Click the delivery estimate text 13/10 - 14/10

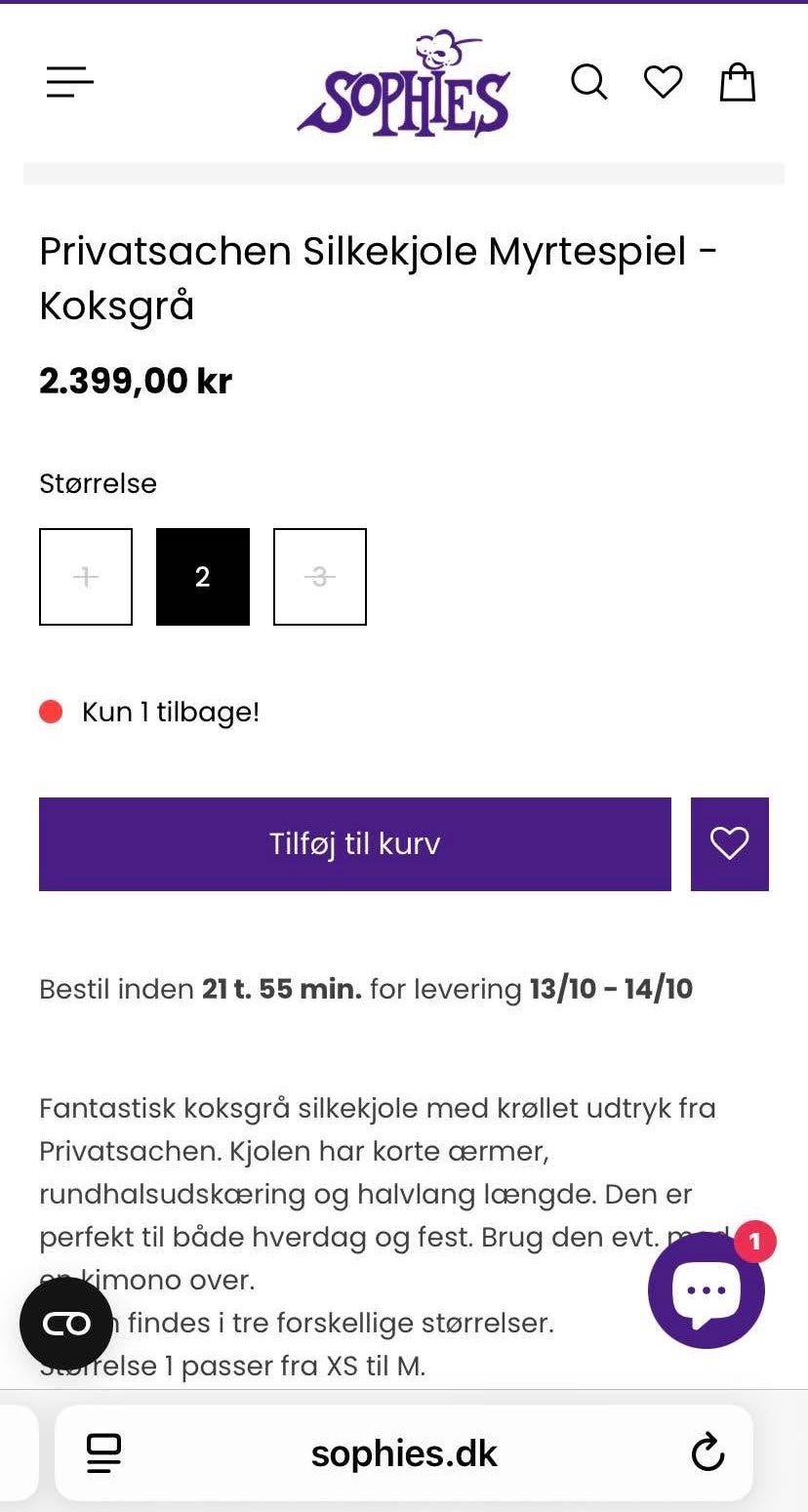[x=611, y=989]
